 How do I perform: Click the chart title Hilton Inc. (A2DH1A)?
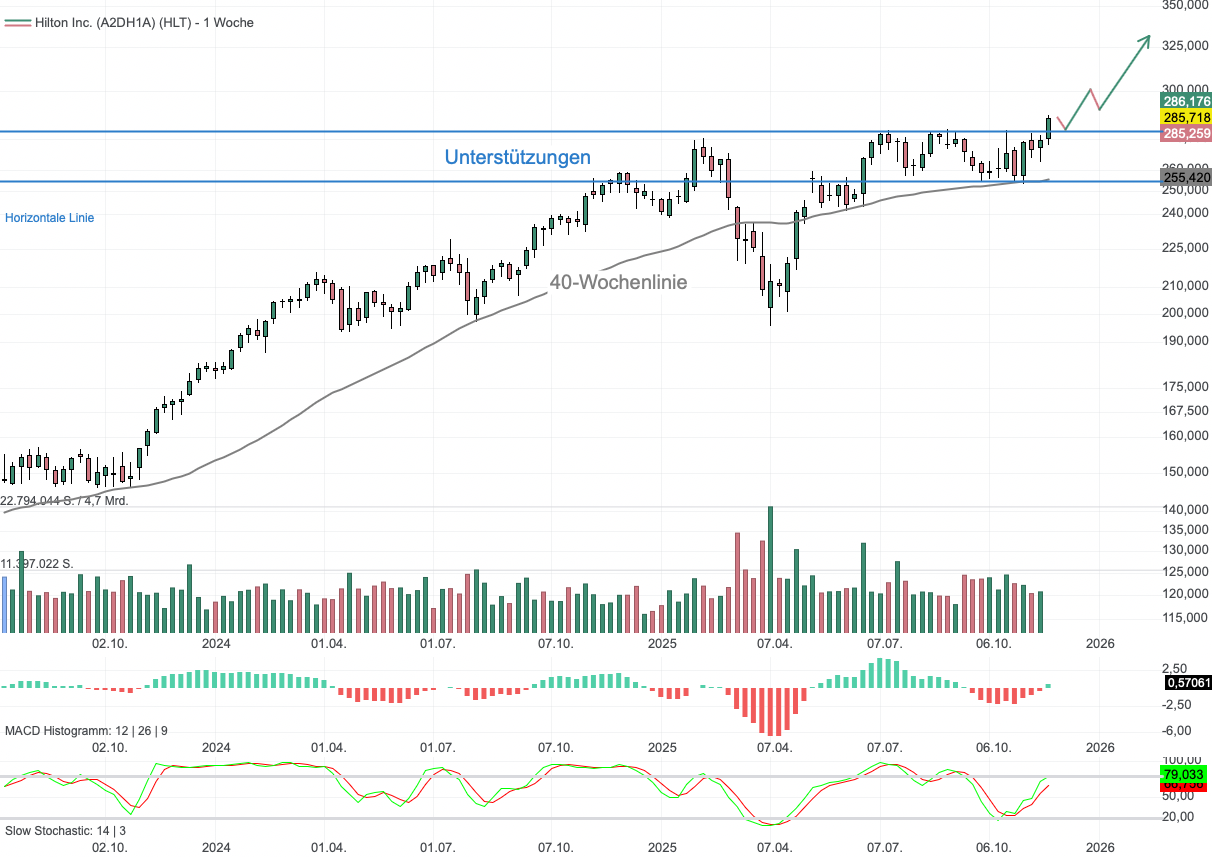(143, 22)
